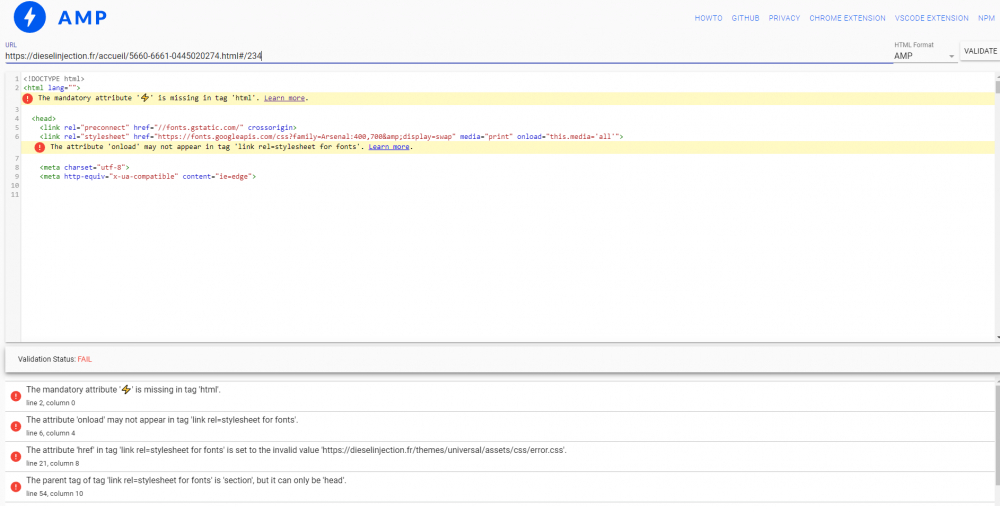Open Learn more link for onload error
This screenshot has width=1000, height=506.
click(x=389, y=147)
